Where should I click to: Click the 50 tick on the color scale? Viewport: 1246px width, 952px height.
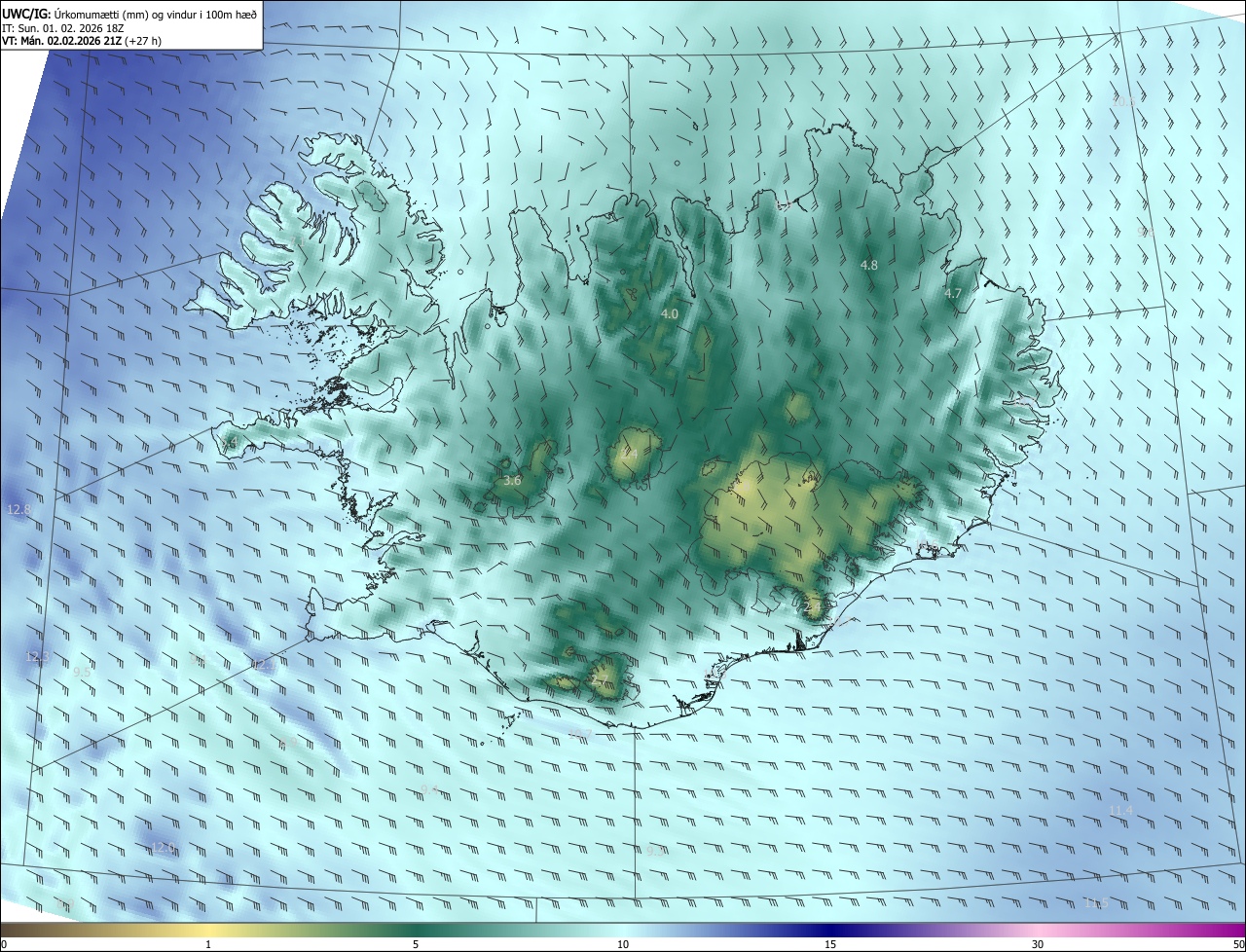[x=1238, y=944]
